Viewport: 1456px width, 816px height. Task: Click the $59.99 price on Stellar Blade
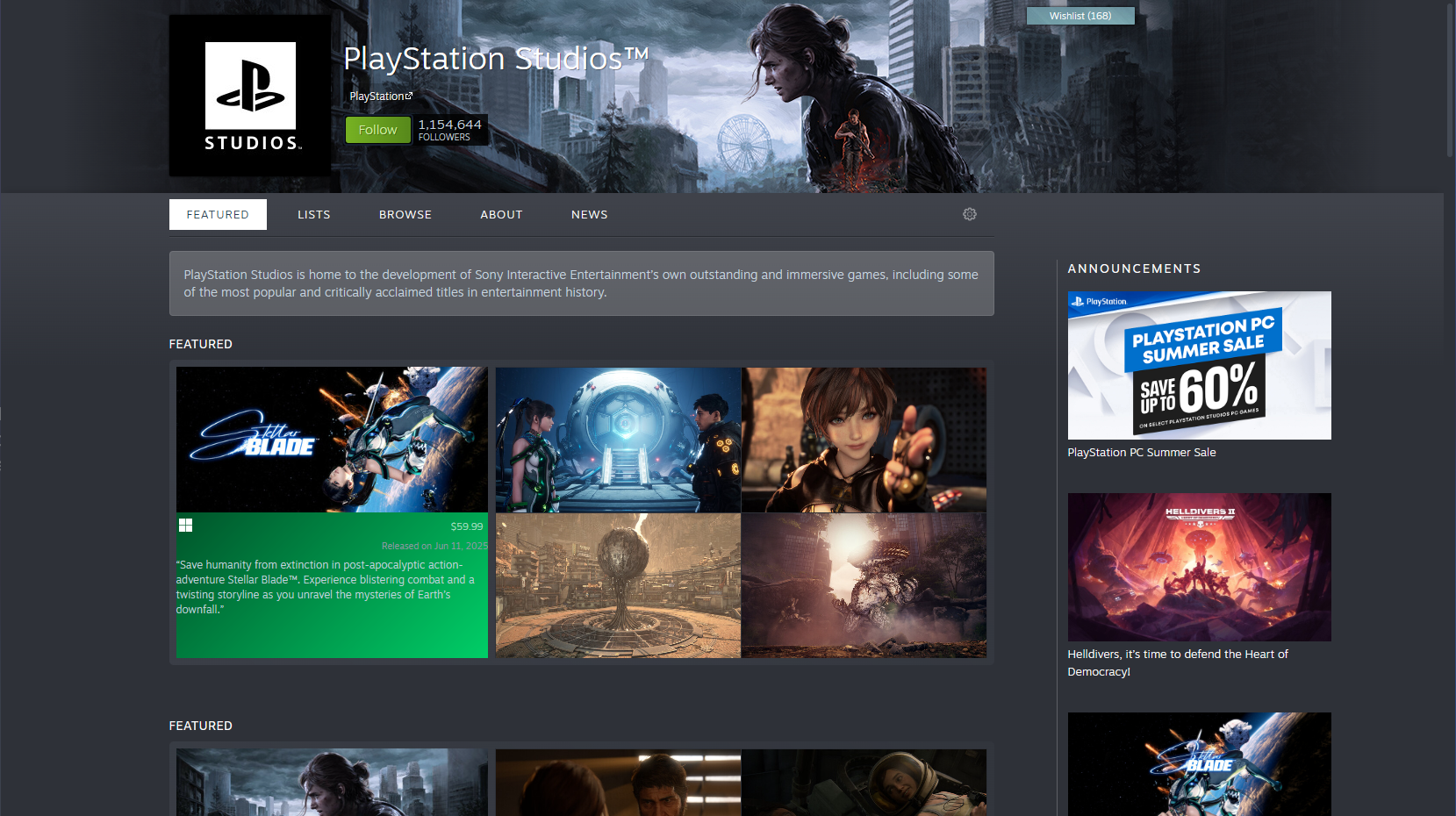point(467,526)
